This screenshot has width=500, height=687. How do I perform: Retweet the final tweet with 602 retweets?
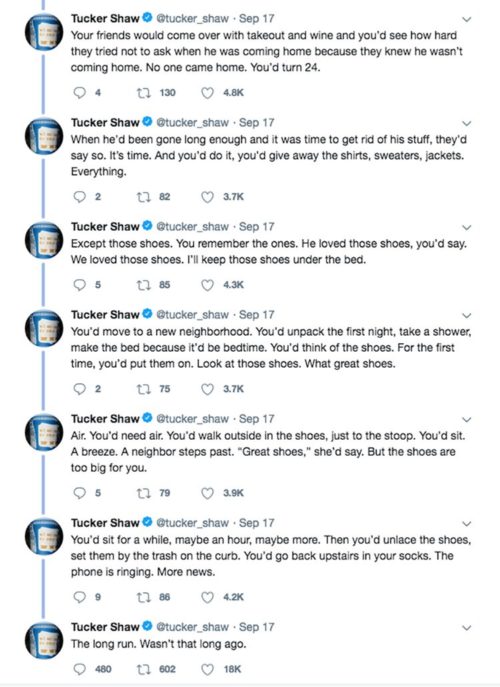(x=143, y=669)
